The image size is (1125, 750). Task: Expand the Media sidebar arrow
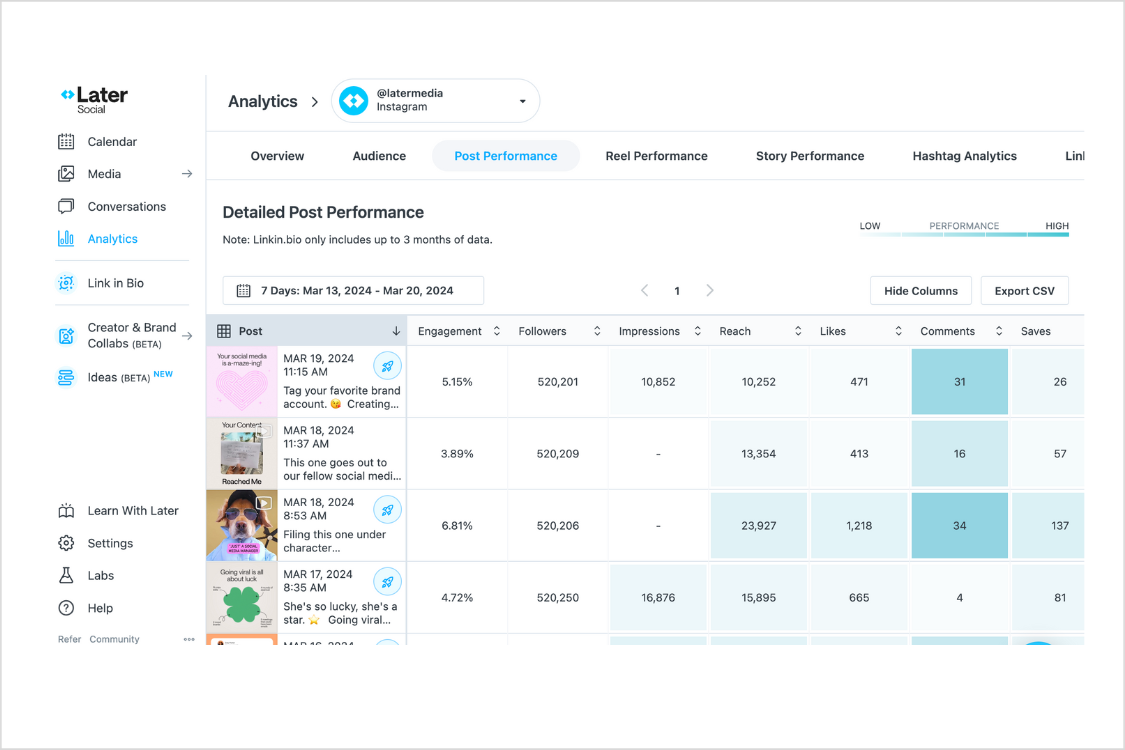click(x=187, y=173)
